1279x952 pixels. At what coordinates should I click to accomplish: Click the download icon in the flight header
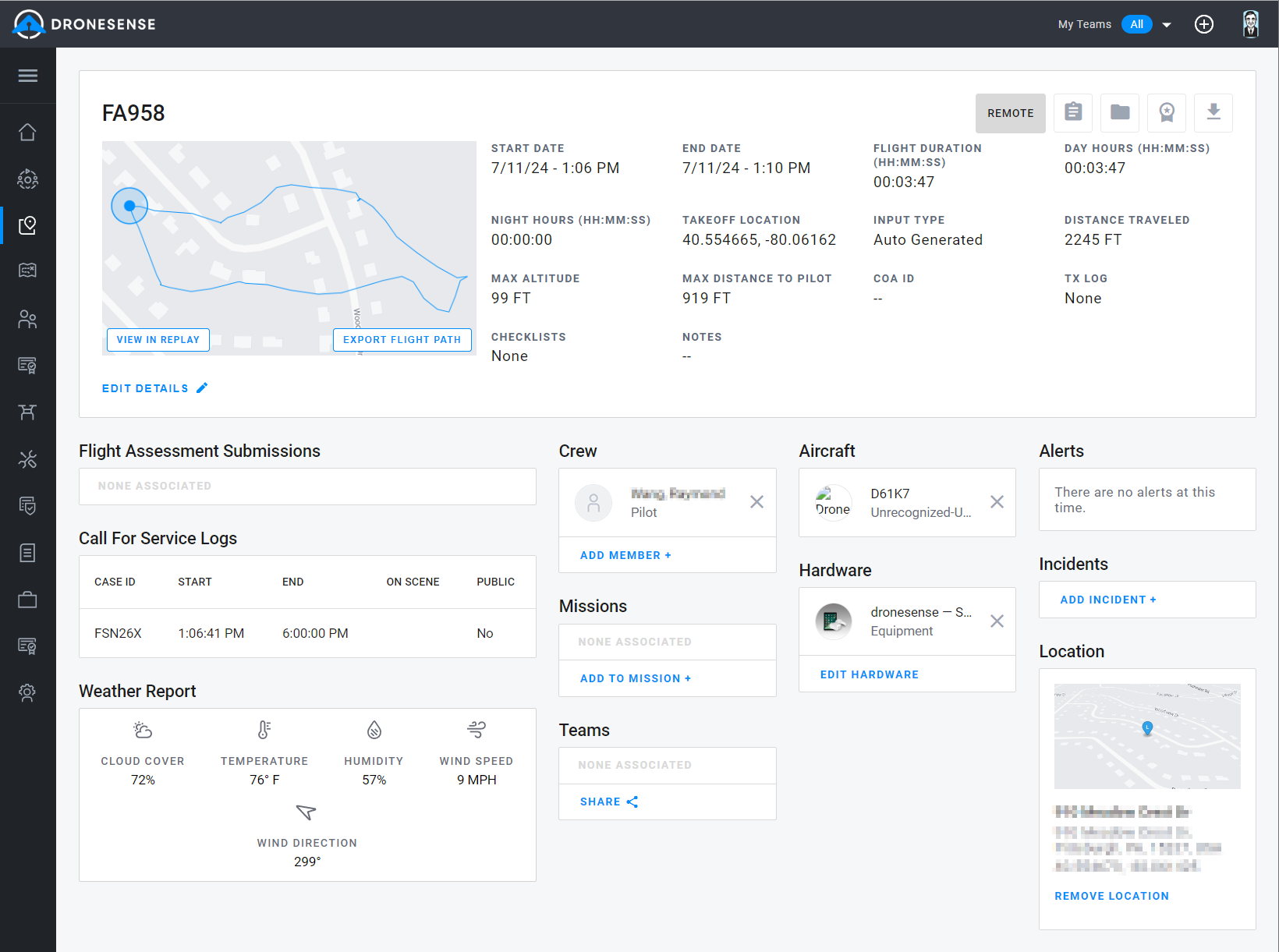point(1213,113)
